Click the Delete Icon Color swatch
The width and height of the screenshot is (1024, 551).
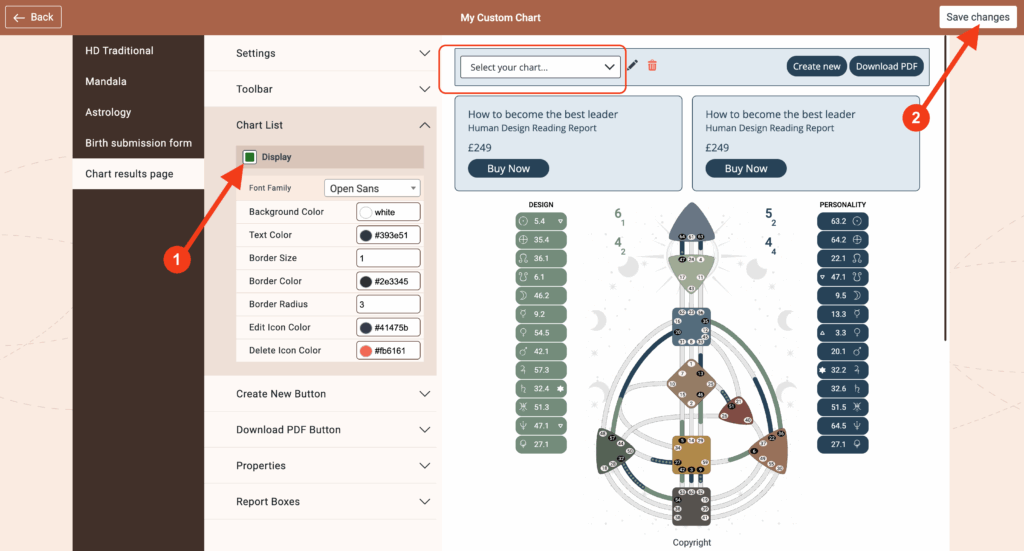[x=366, y=351]
